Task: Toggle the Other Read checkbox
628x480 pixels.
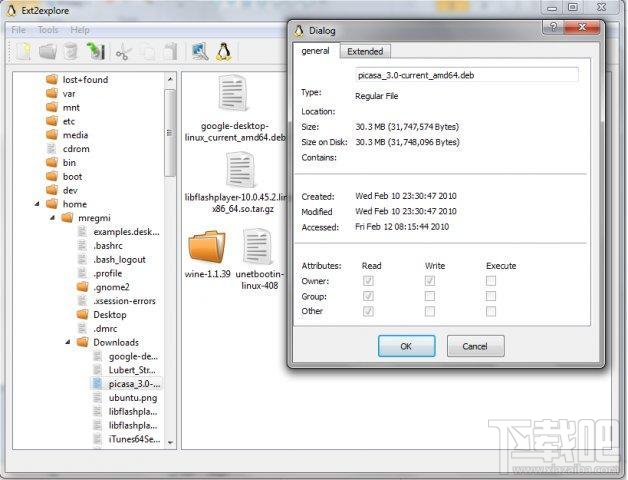Action: coord(368,311)
